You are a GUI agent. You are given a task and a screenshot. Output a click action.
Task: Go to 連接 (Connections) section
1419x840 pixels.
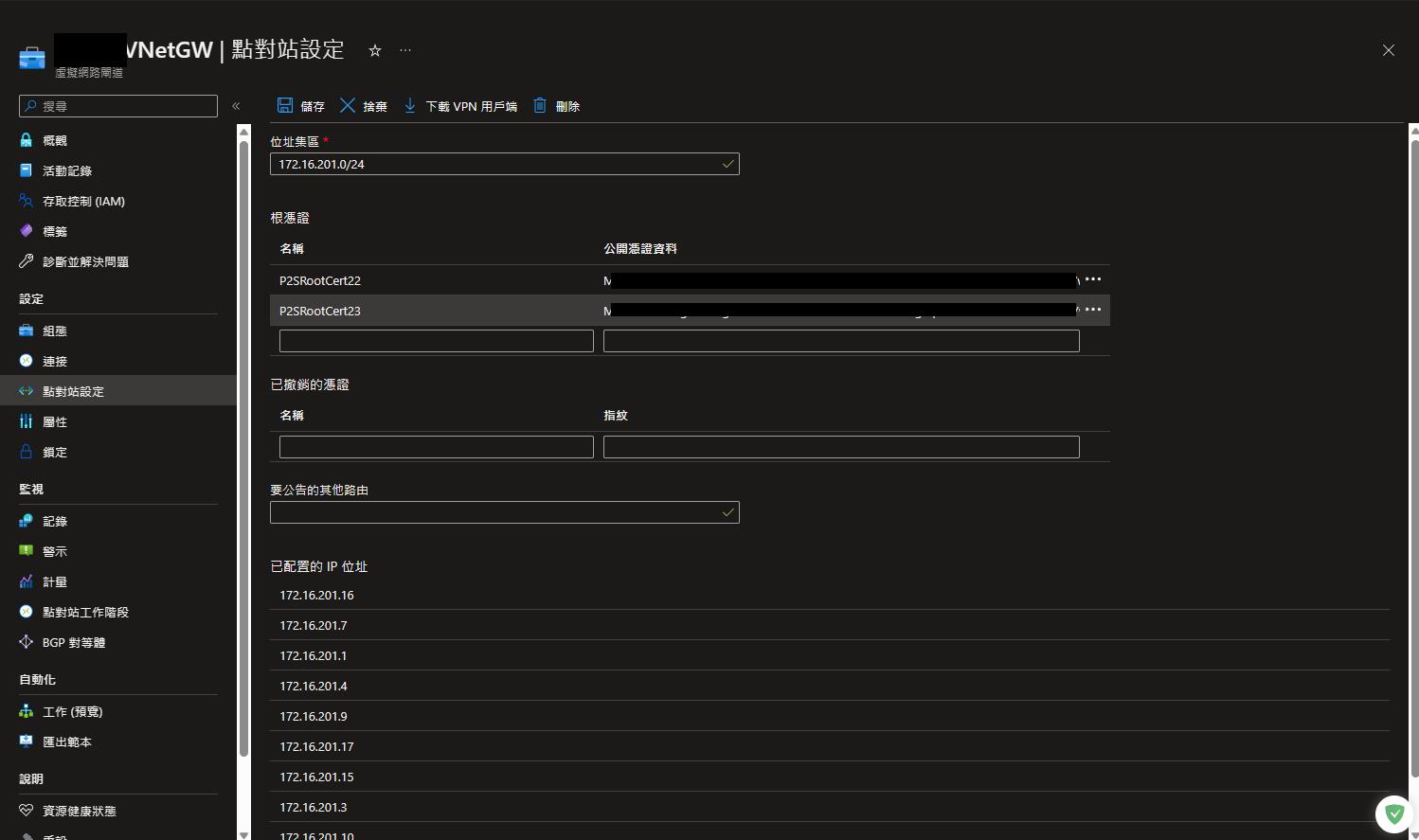point(55,361)
